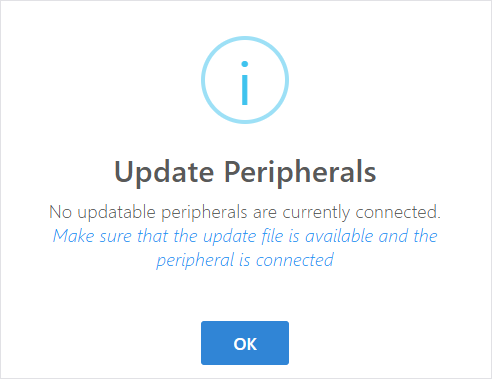Click the words "update file" in the italic hint

(243, 236)
